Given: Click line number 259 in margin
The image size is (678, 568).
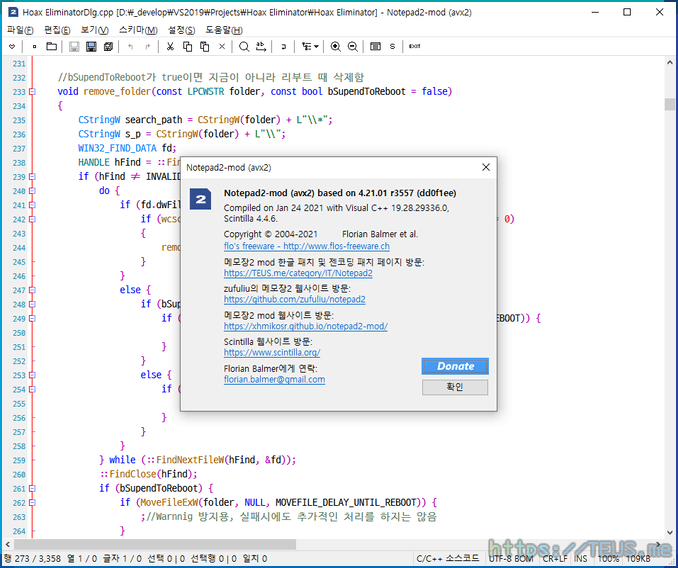Looking at the screenshot, I should click(x=19, y=460).
